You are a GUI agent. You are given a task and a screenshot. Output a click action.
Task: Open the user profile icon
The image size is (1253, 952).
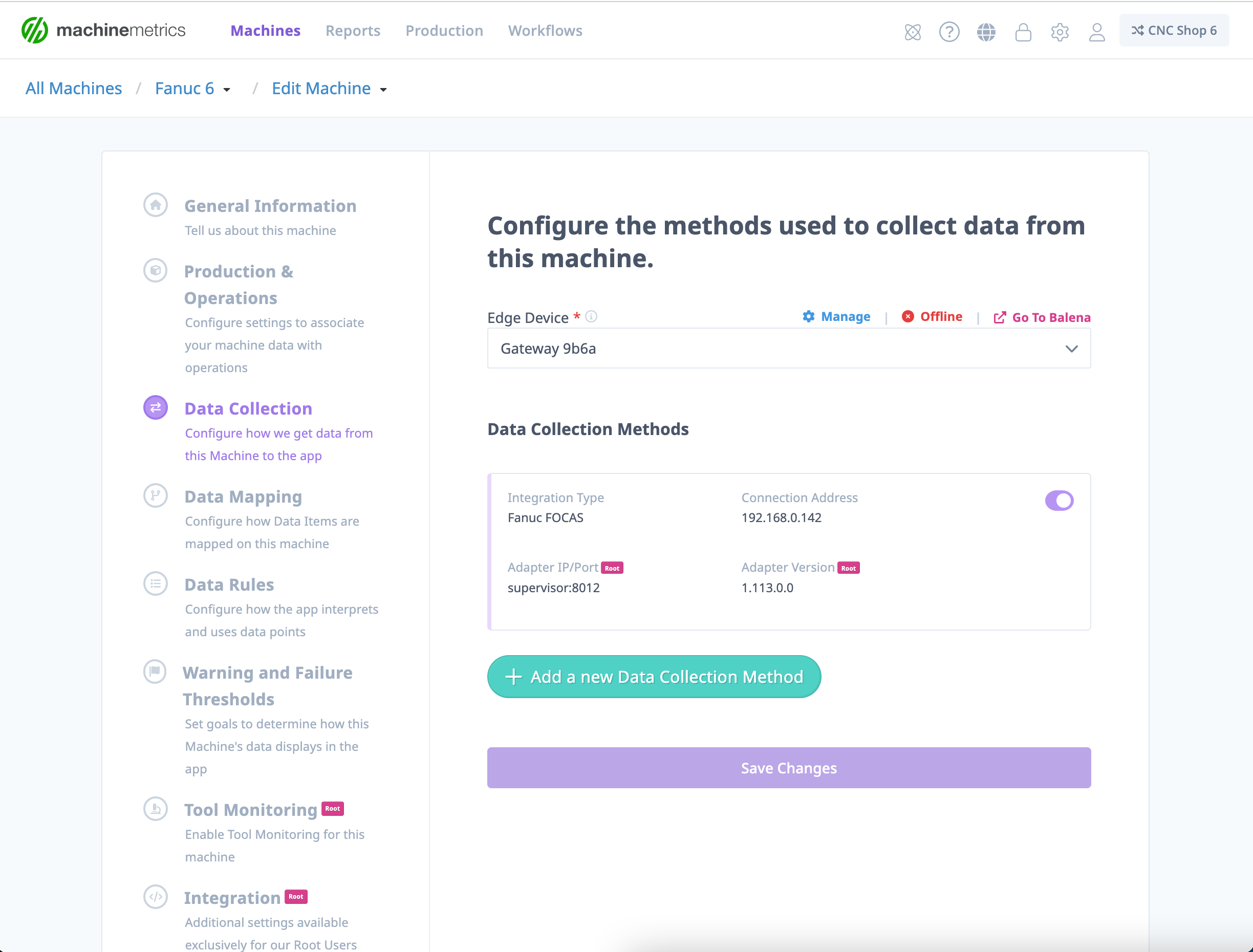point(1096,32)
